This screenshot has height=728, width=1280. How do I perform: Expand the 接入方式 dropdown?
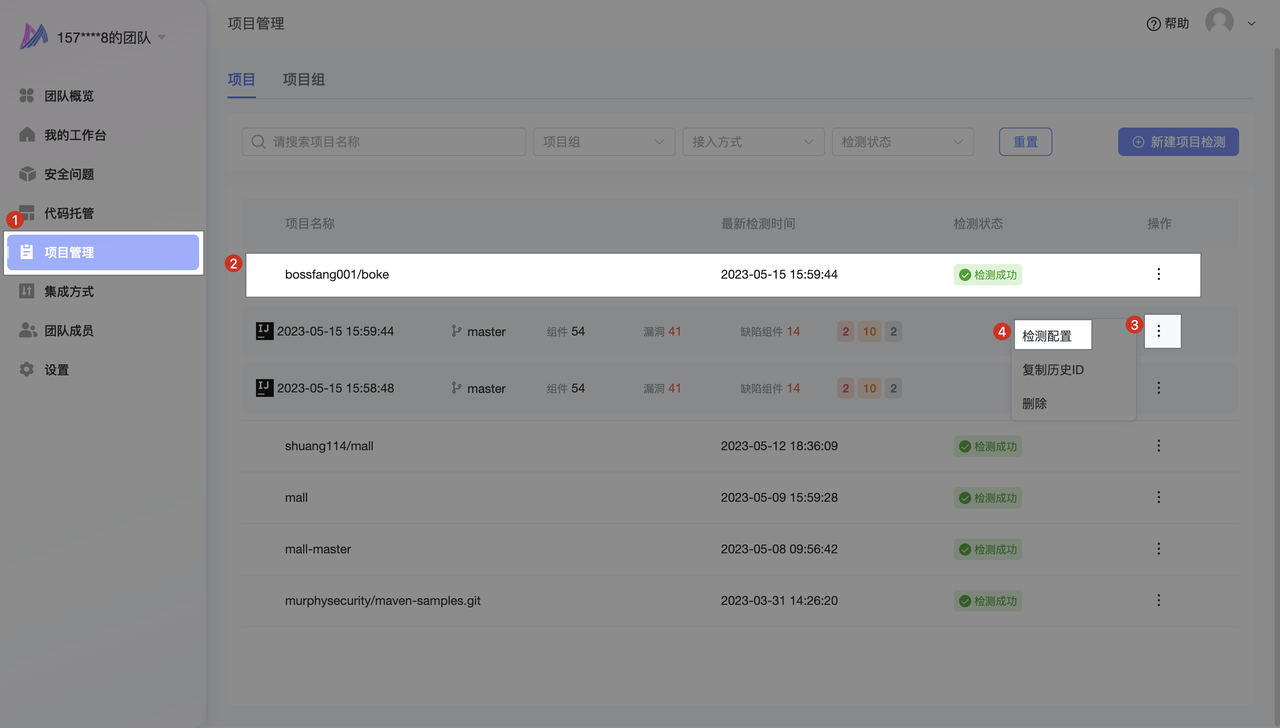(752, 142)
